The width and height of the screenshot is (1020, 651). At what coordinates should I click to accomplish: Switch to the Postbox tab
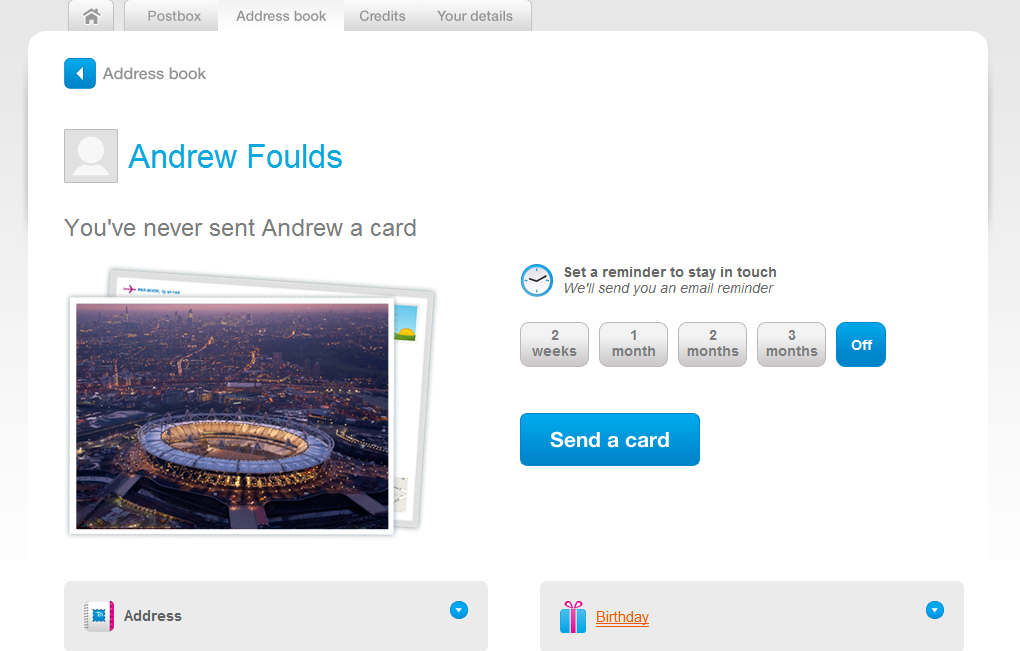pos(174,16)
